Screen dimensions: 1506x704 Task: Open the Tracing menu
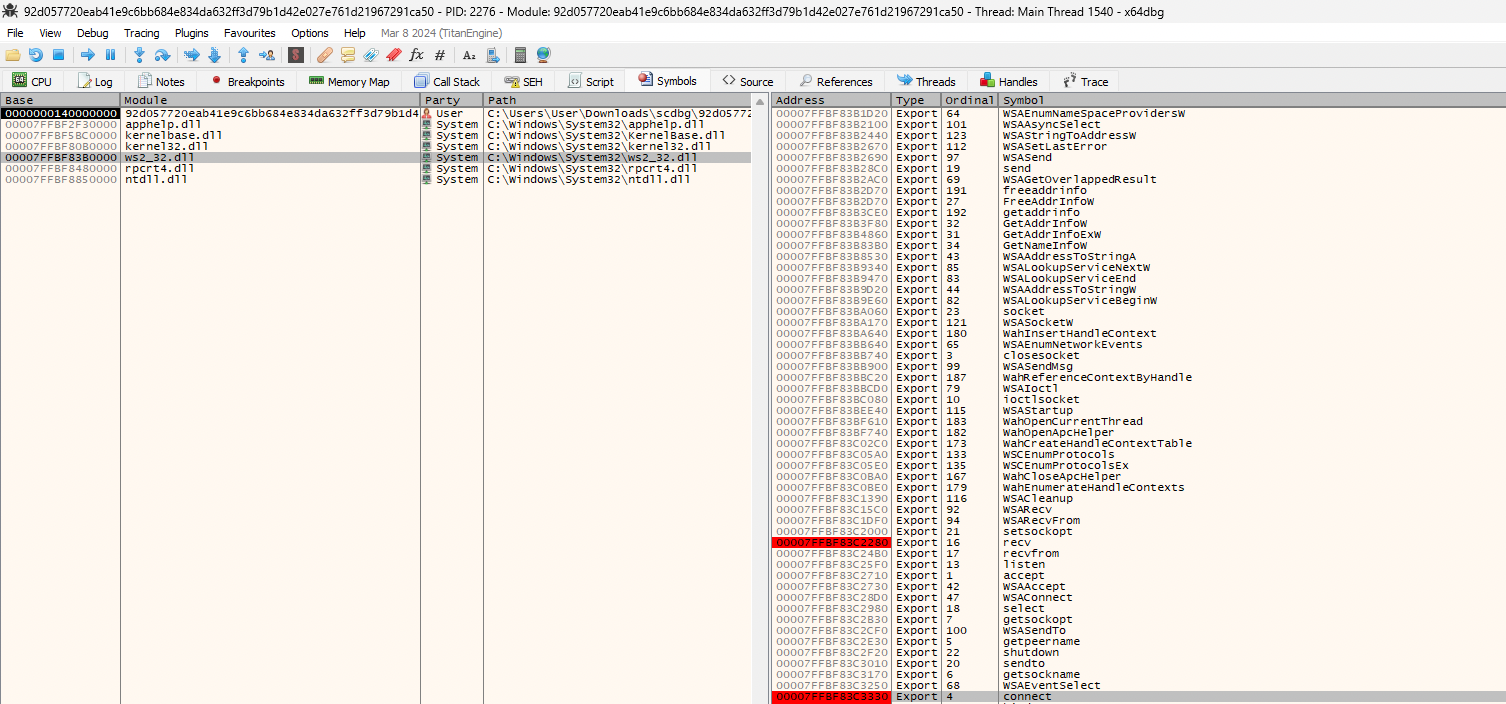(142, 33)
